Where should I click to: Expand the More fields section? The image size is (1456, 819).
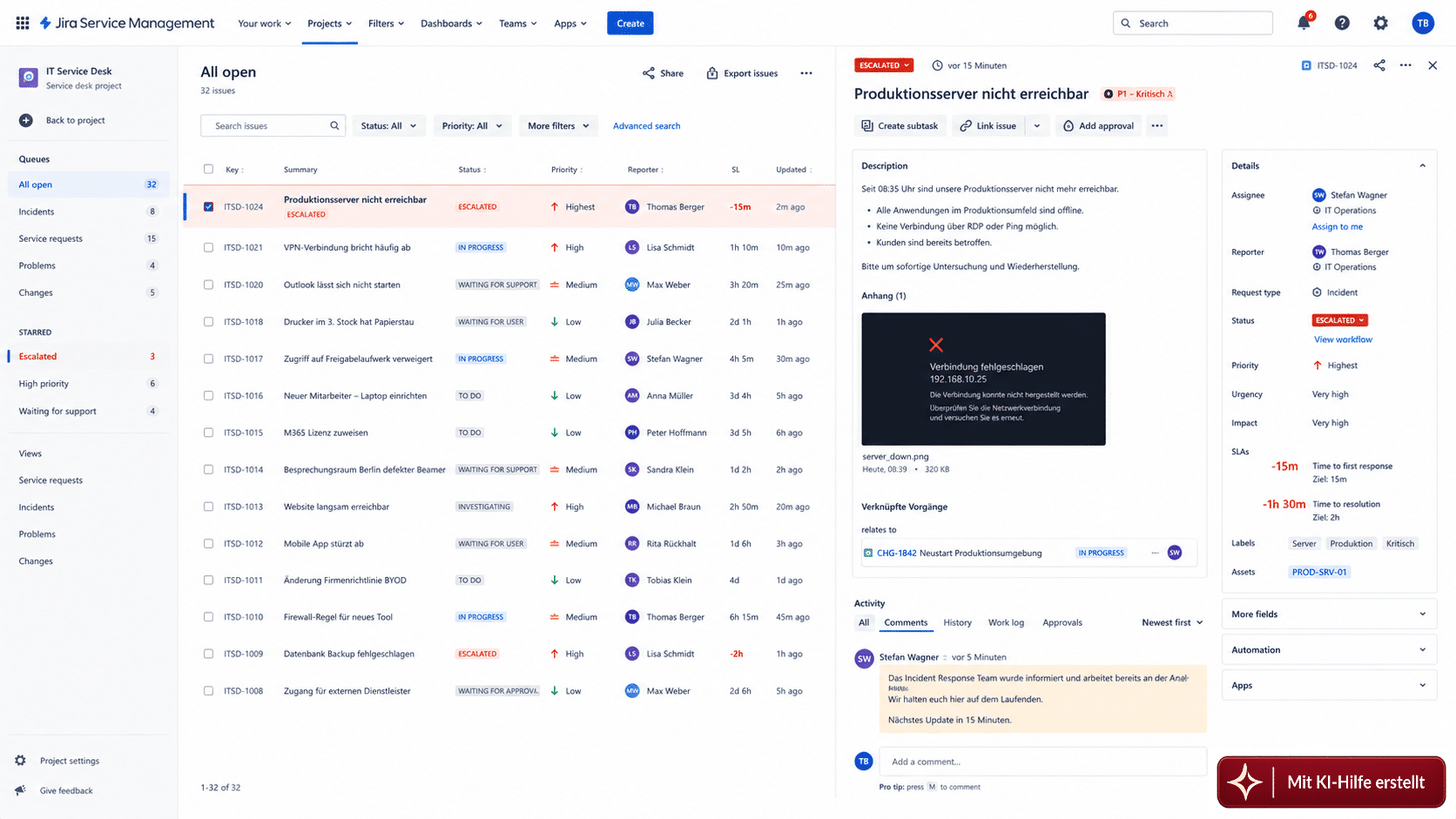tap(1329, 614)
